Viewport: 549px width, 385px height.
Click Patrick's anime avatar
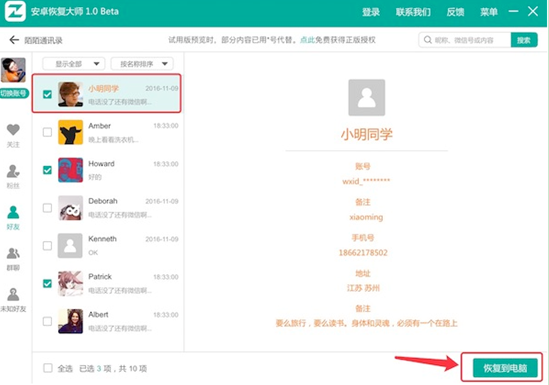(x=70, y=284)
